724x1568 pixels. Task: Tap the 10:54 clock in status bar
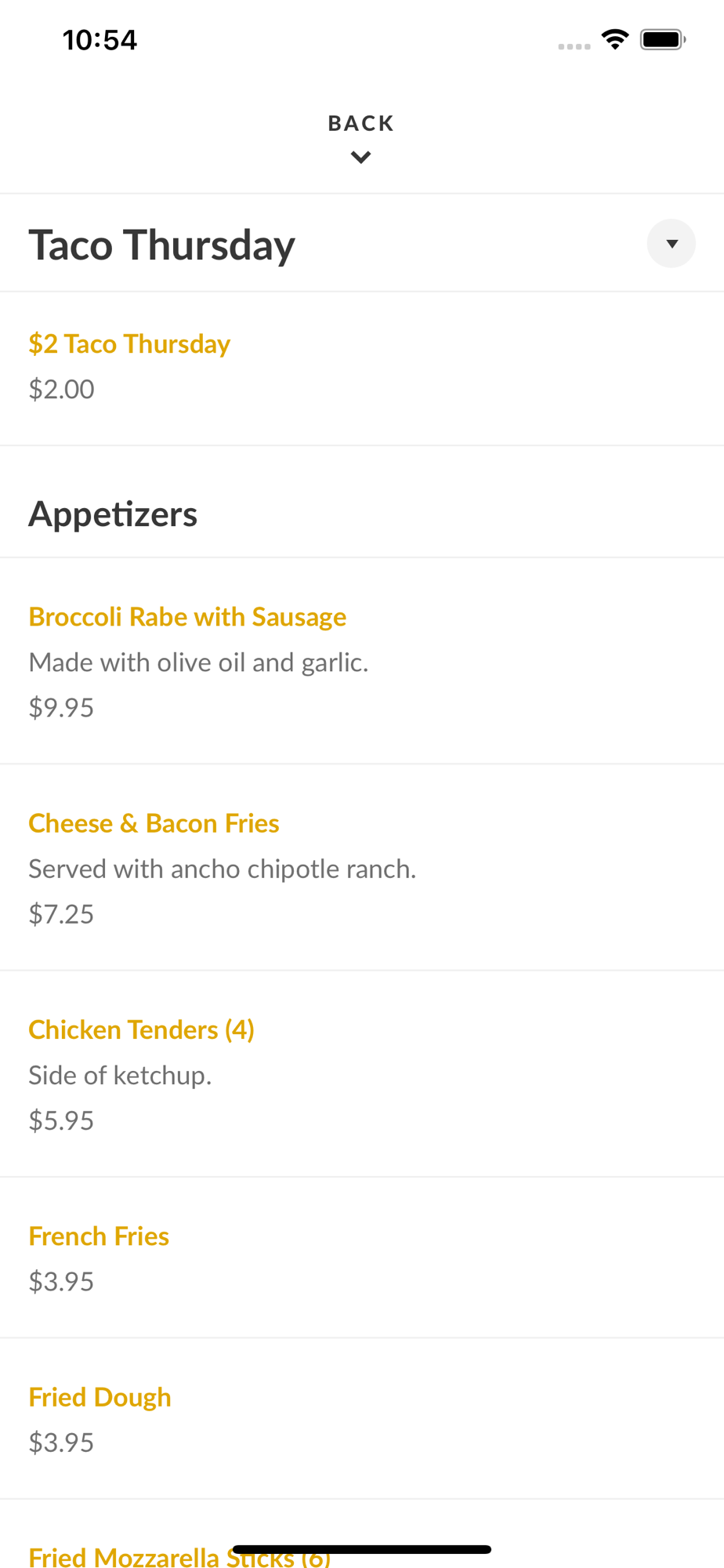coord(100,40)
